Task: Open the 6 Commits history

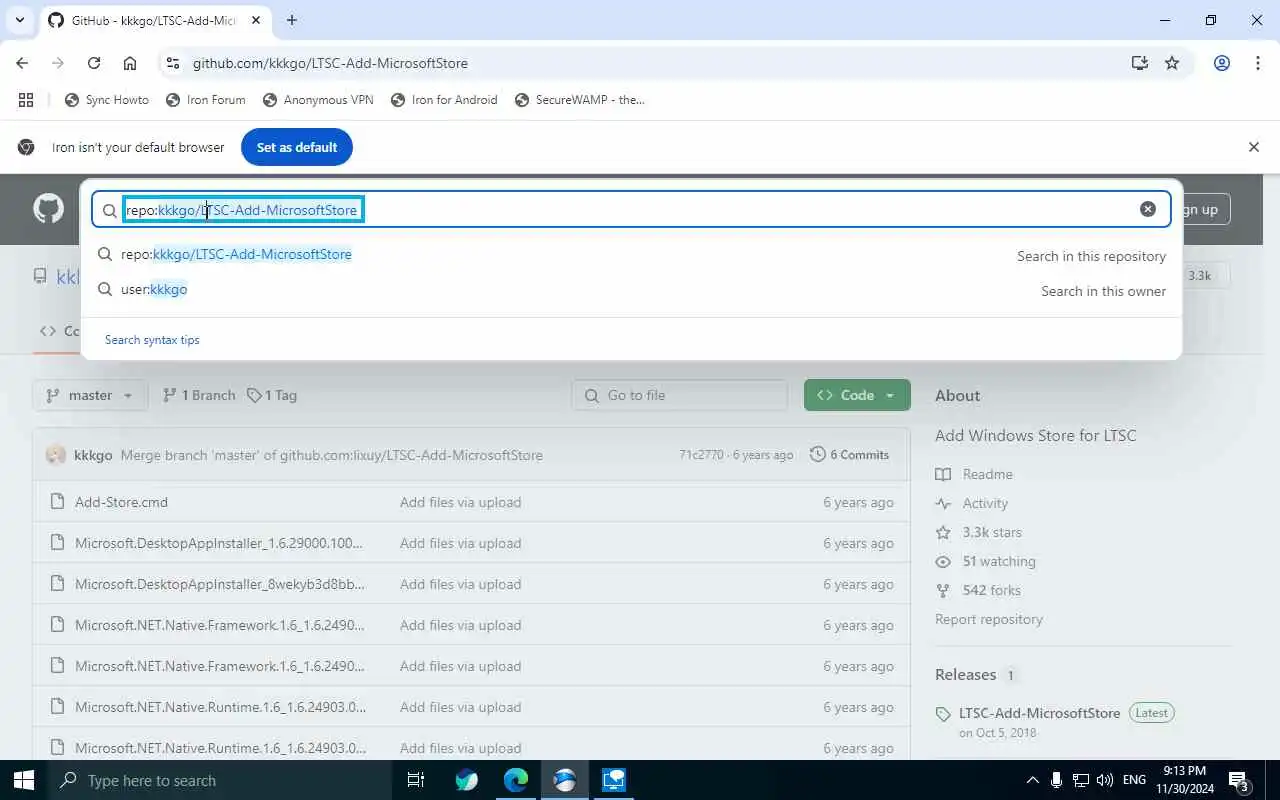Action: click(x=849, y=454)
